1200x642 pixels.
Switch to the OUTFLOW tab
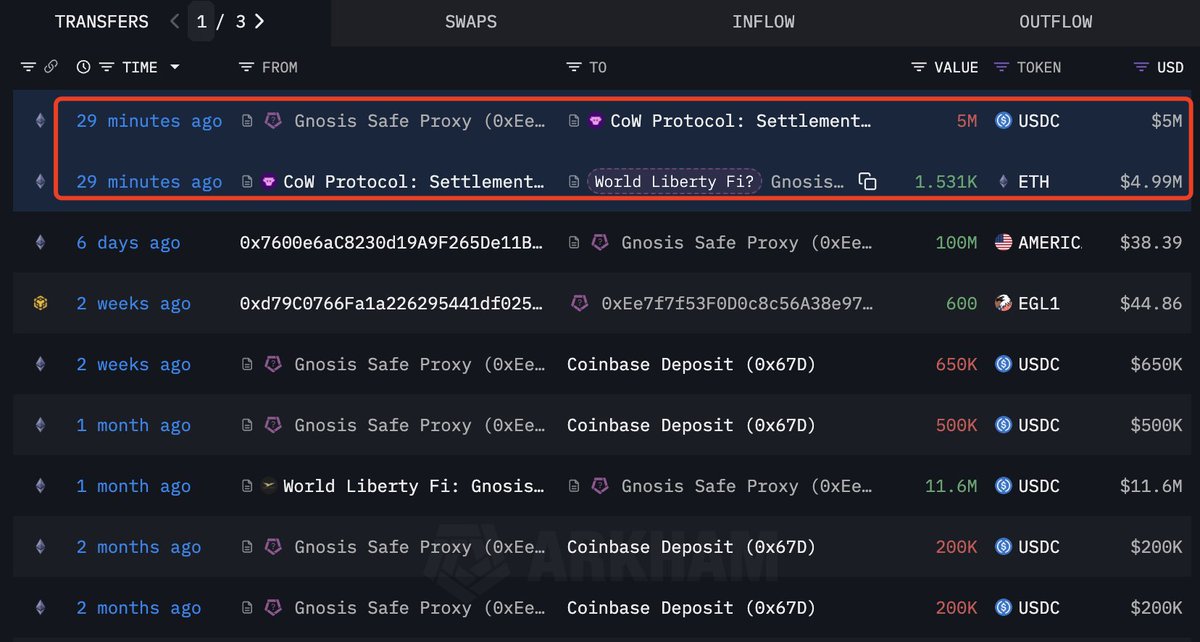click(x=1056, y=21)
